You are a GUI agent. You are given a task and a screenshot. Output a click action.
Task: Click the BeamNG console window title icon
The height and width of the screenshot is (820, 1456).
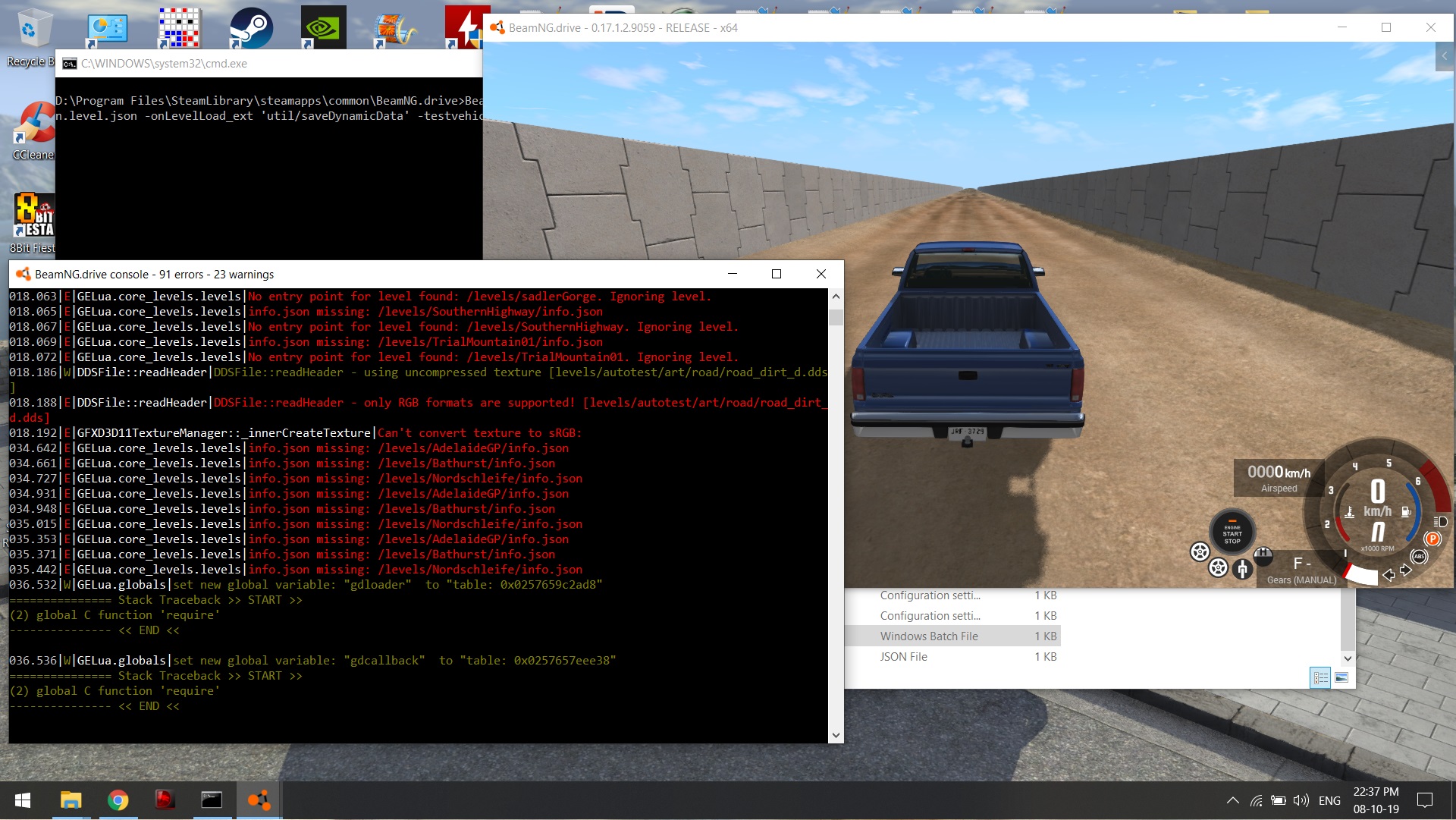click(x=23, y=274)
